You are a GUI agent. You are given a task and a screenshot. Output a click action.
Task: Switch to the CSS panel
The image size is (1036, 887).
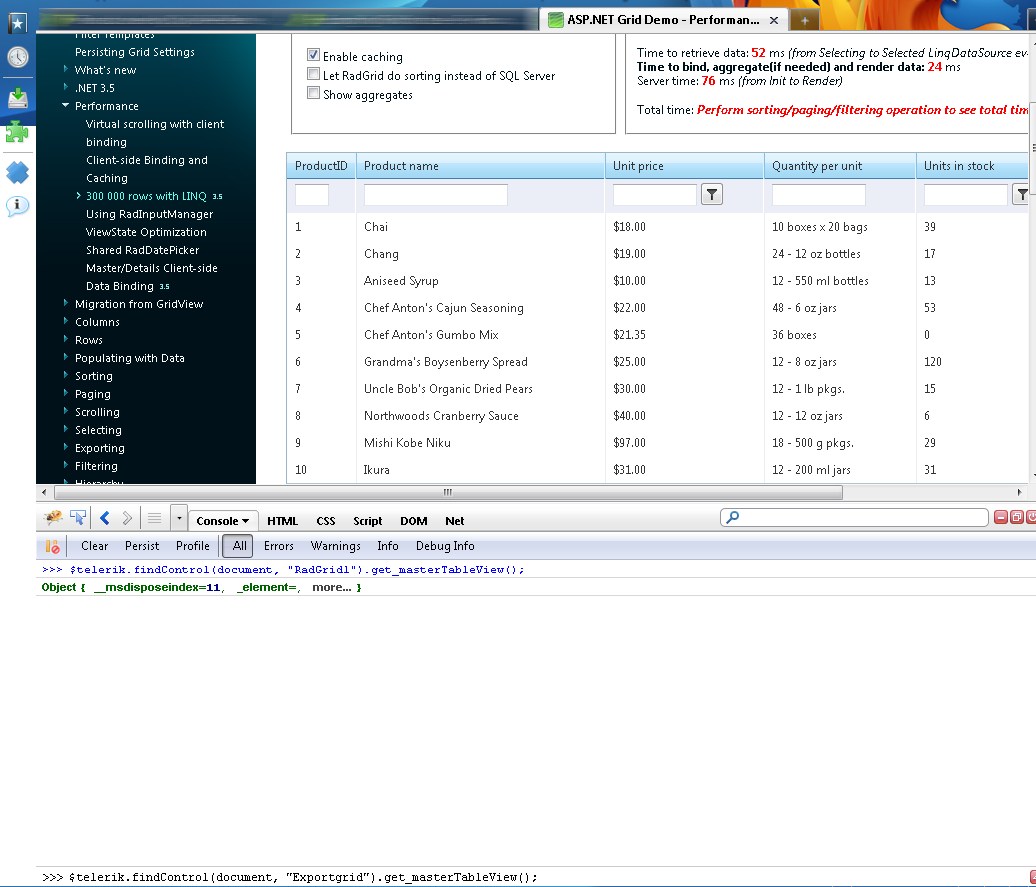(x=326, y=521)
